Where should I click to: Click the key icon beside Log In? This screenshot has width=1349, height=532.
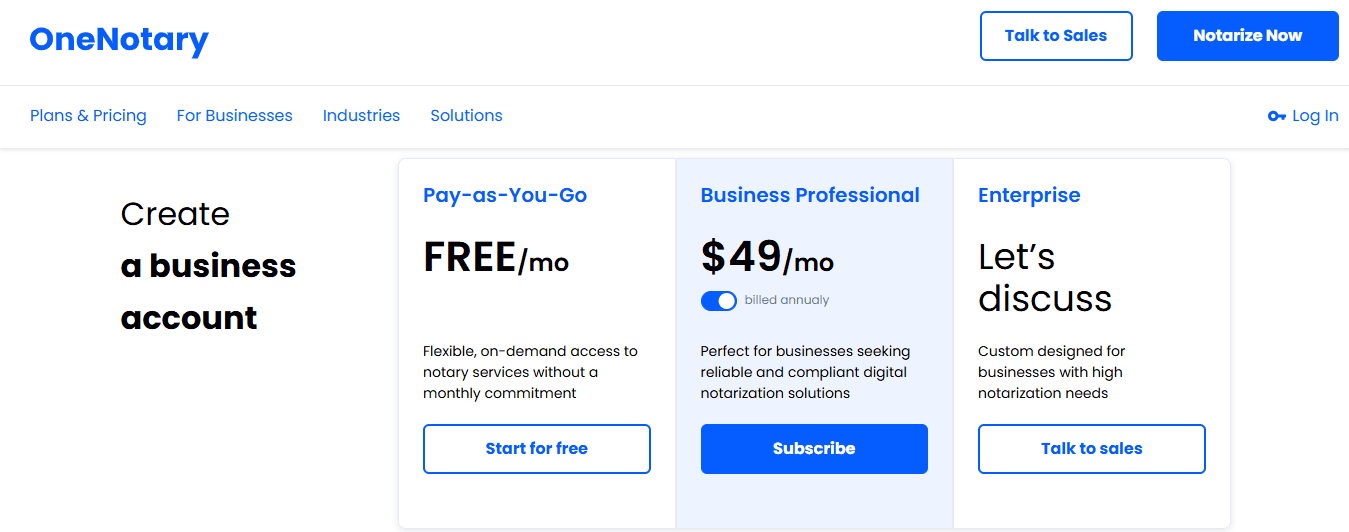[x=1276, y=116]
